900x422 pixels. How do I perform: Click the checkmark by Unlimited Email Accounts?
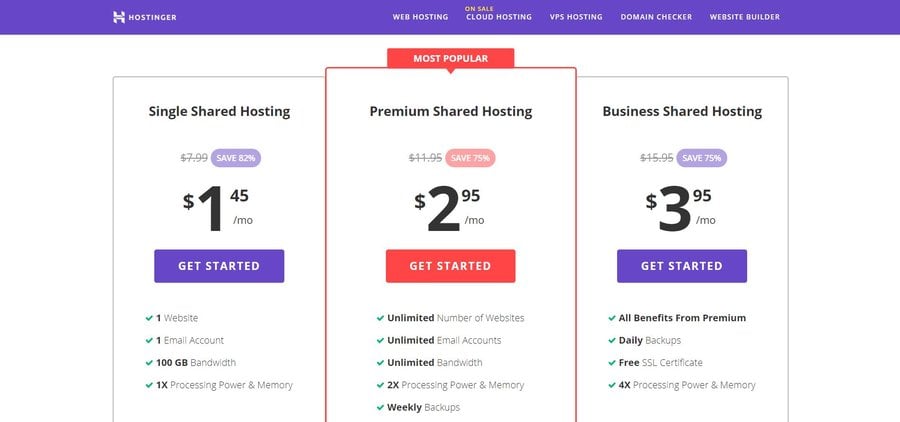tap(380, 340)
